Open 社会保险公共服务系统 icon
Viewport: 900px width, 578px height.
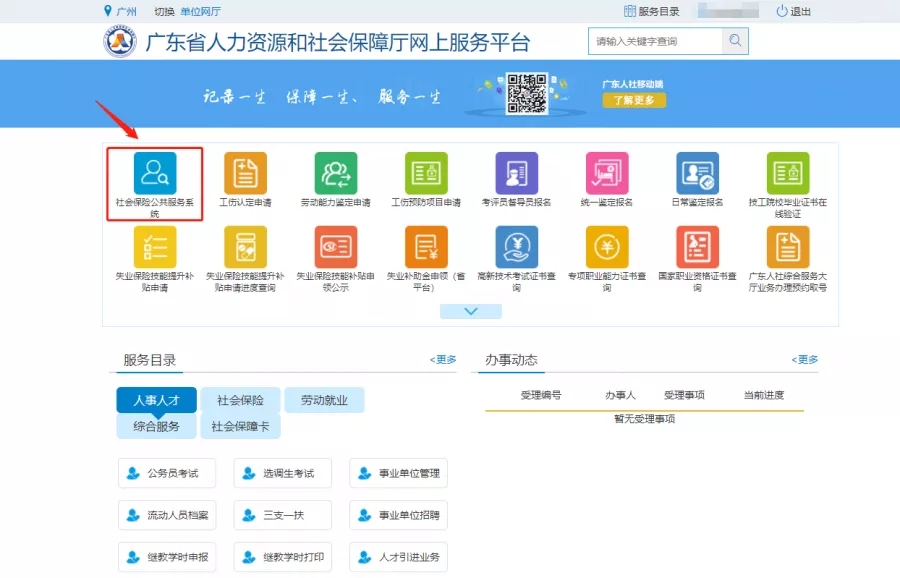(155, 173)
